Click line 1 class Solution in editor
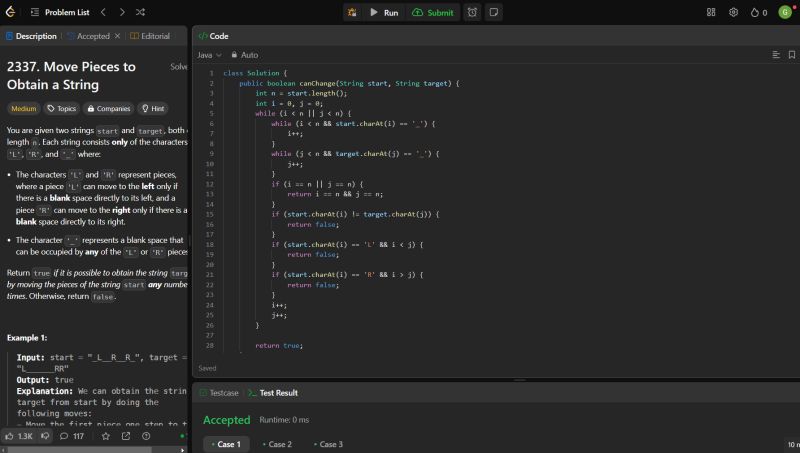The height and width of the screenshot is (453, 800). [255, 73]
